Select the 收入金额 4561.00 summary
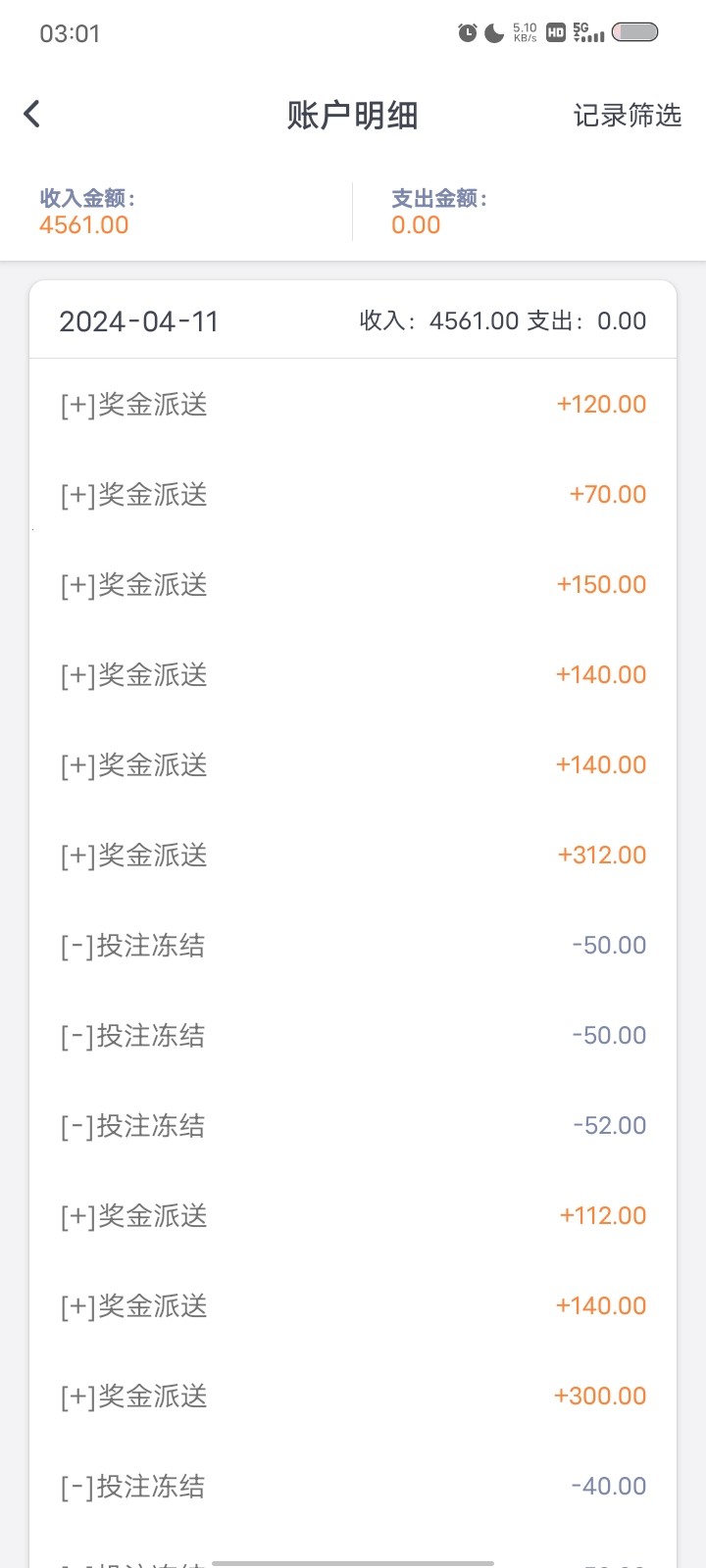Screen dimensions: 706x1568 click(85, 212)
